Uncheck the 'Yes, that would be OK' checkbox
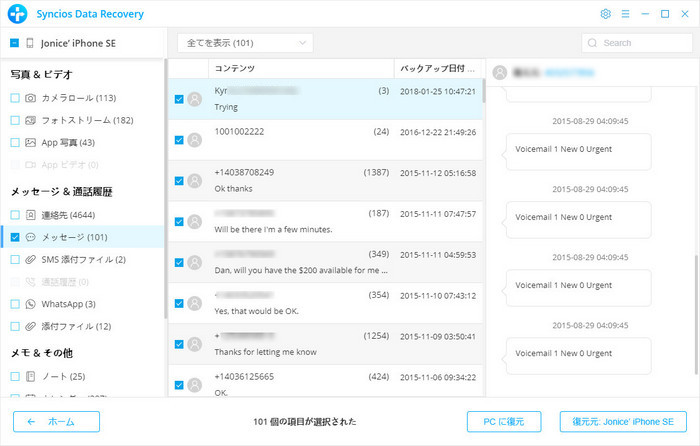Screen dimensions: 700x446 (179, 304)
